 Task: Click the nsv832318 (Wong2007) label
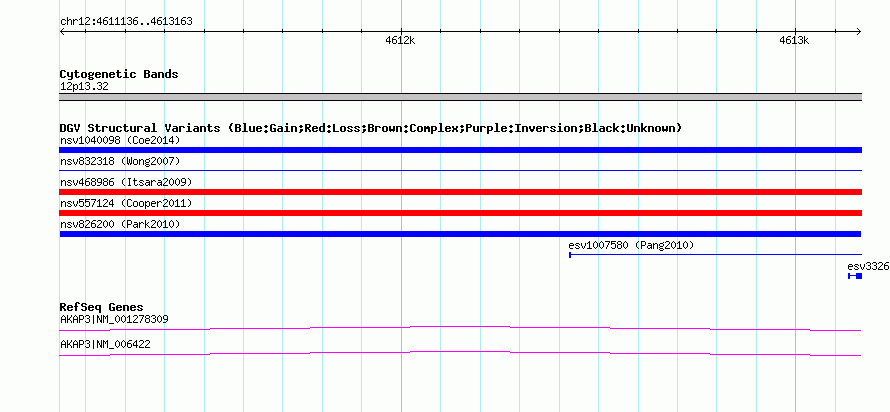coord(120,161)
